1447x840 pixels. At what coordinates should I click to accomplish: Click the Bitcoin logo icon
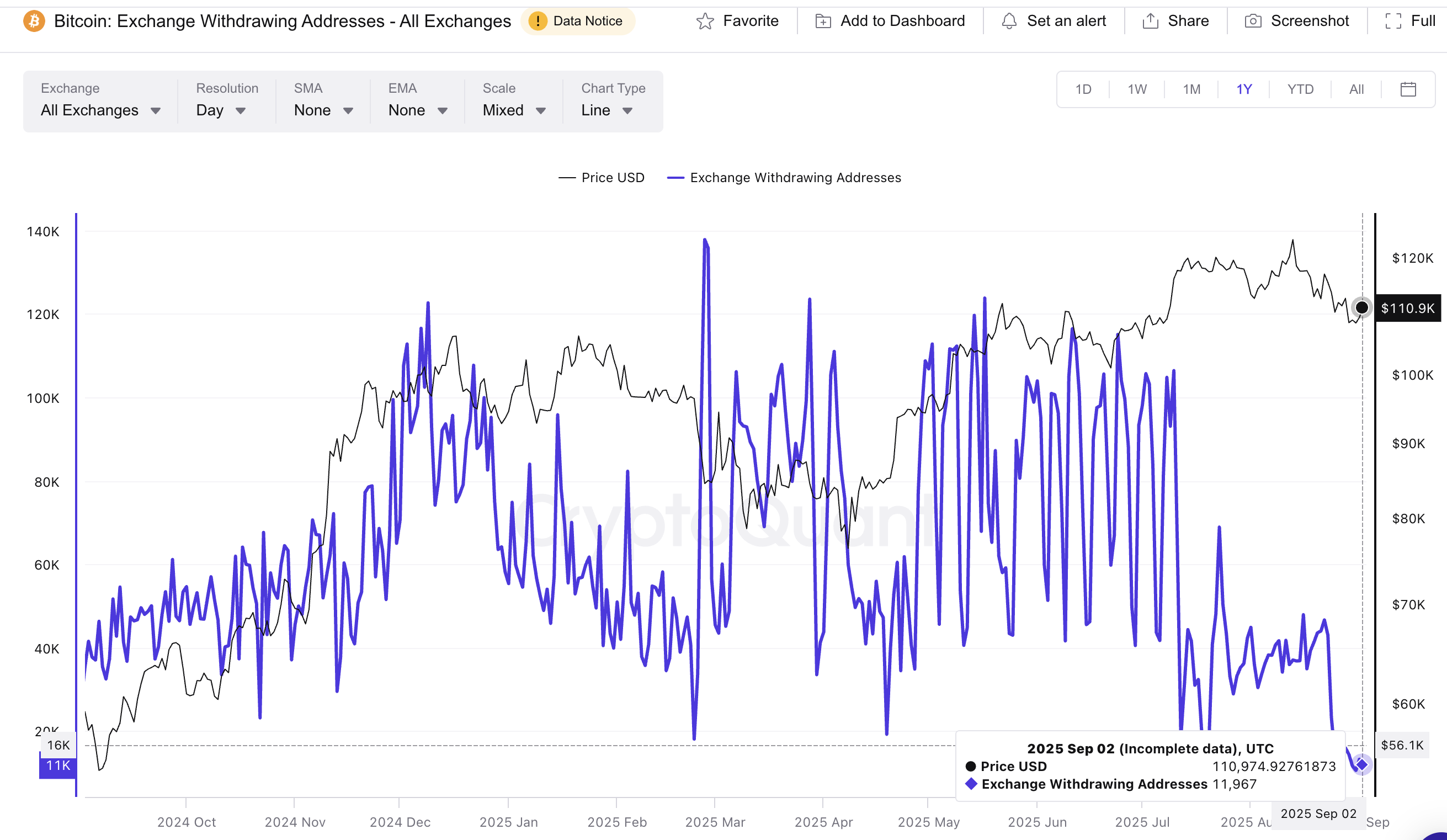tap(34, 21)
